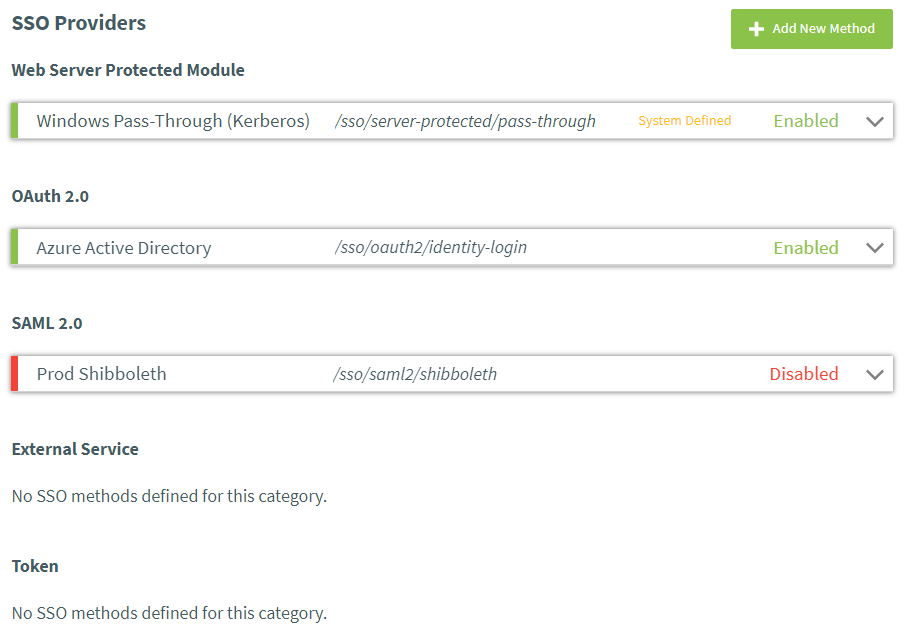Screen dimensions: 908x641
Task: Select Azure Active Directory provider name
Action: click(124, 248)
